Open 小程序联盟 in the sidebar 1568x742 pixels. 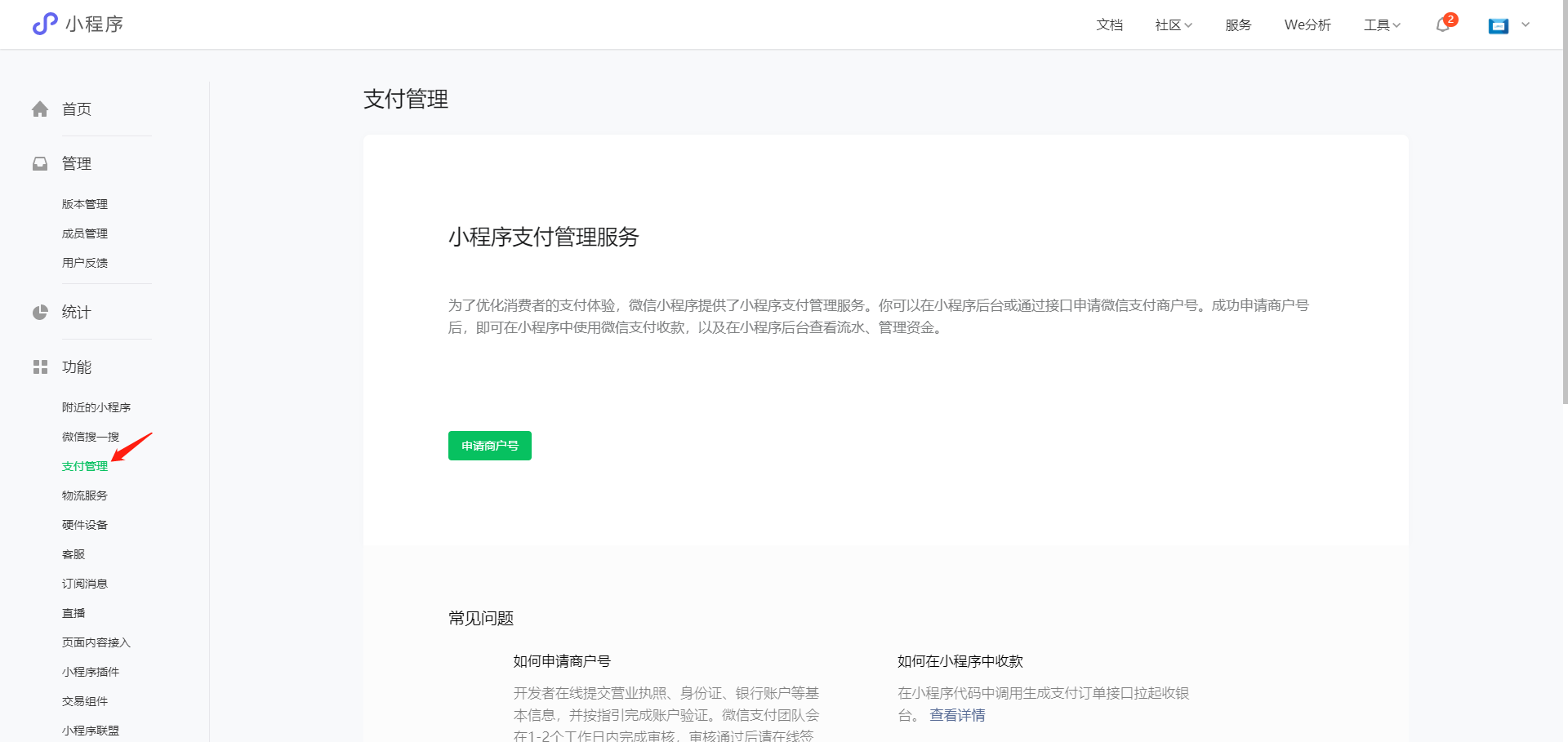click(91, 731)
